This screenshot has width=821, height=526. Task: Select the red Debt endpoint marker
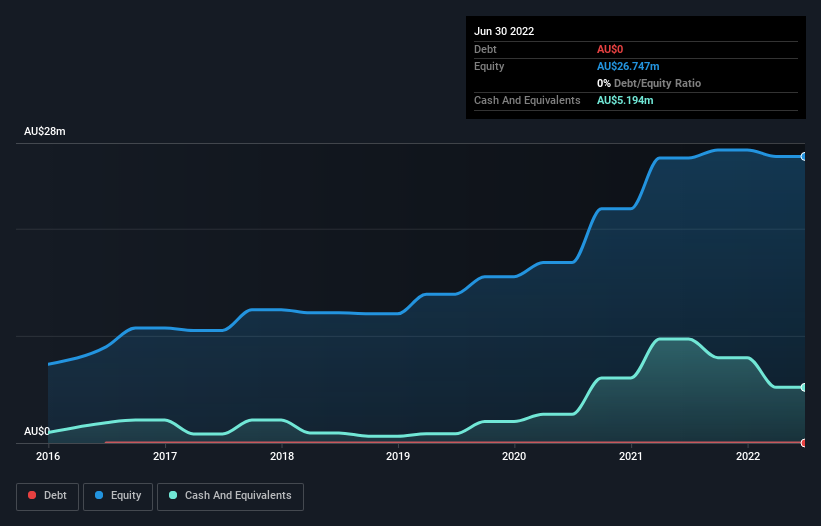[804, 443]
